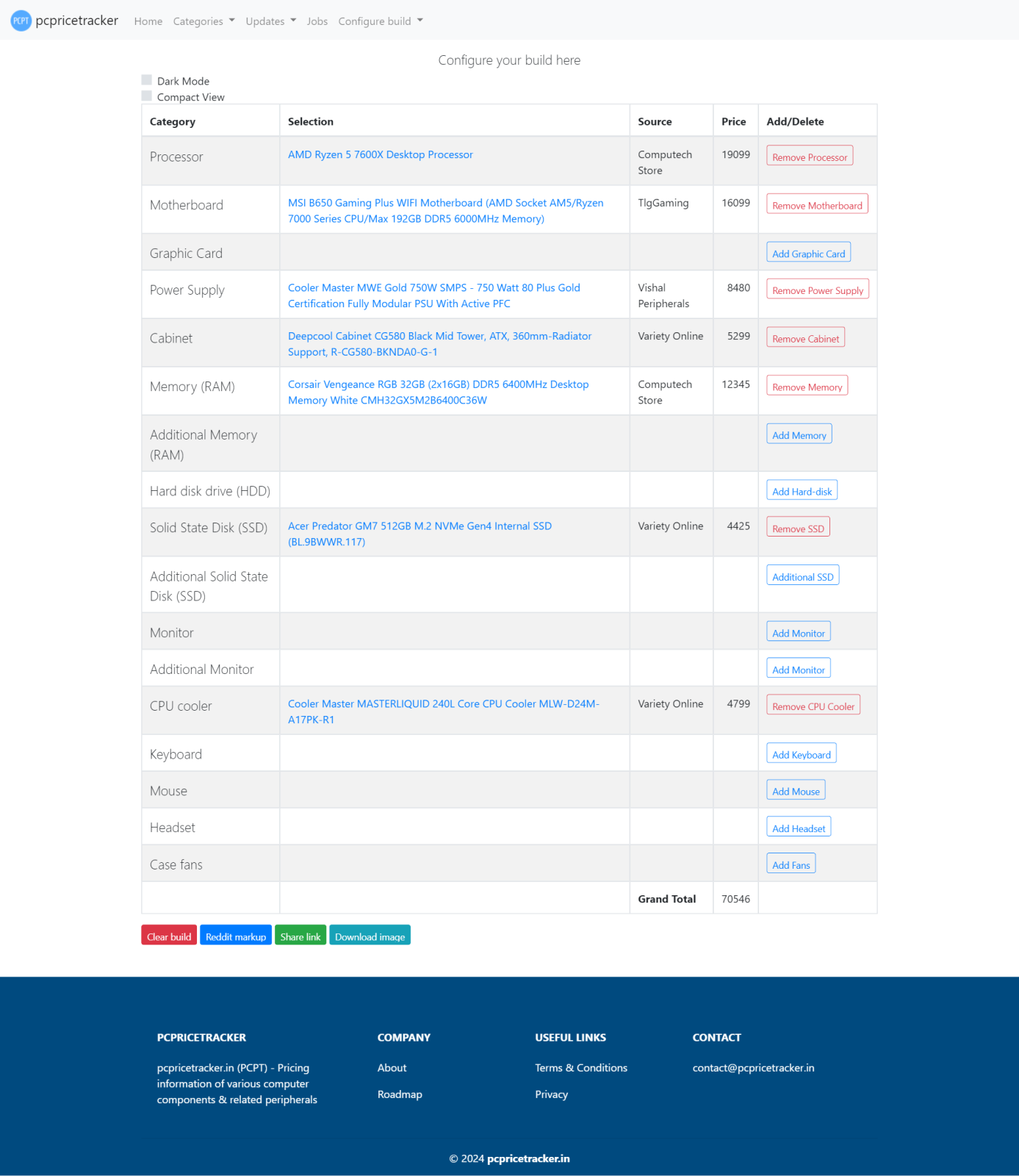
Task: Open Deepcool Cabinet CG580 link
Action: coord(440,344)
